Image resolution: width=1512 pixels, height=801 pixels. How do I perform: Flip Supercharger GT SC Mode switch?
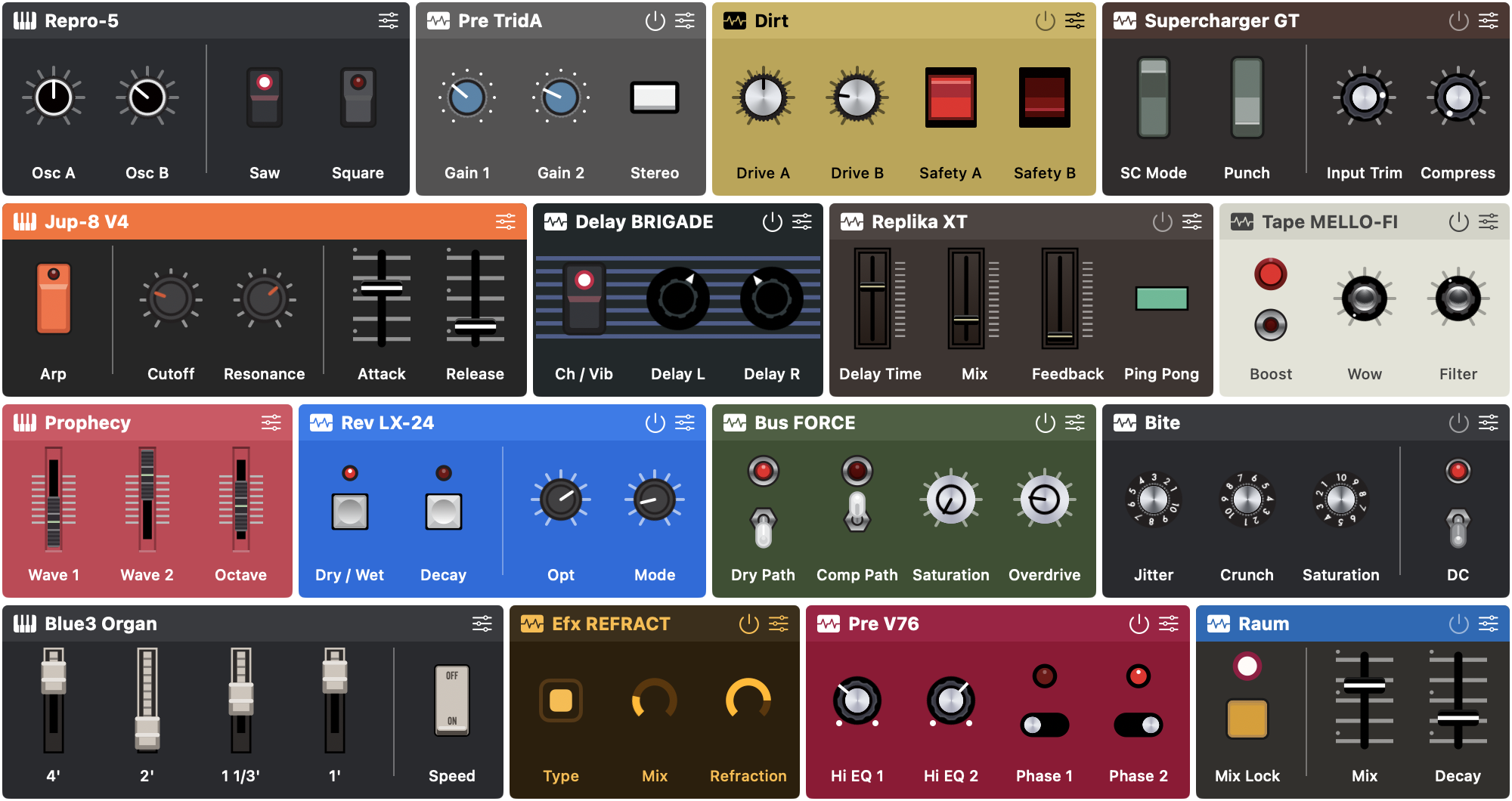pos(1154,97)
